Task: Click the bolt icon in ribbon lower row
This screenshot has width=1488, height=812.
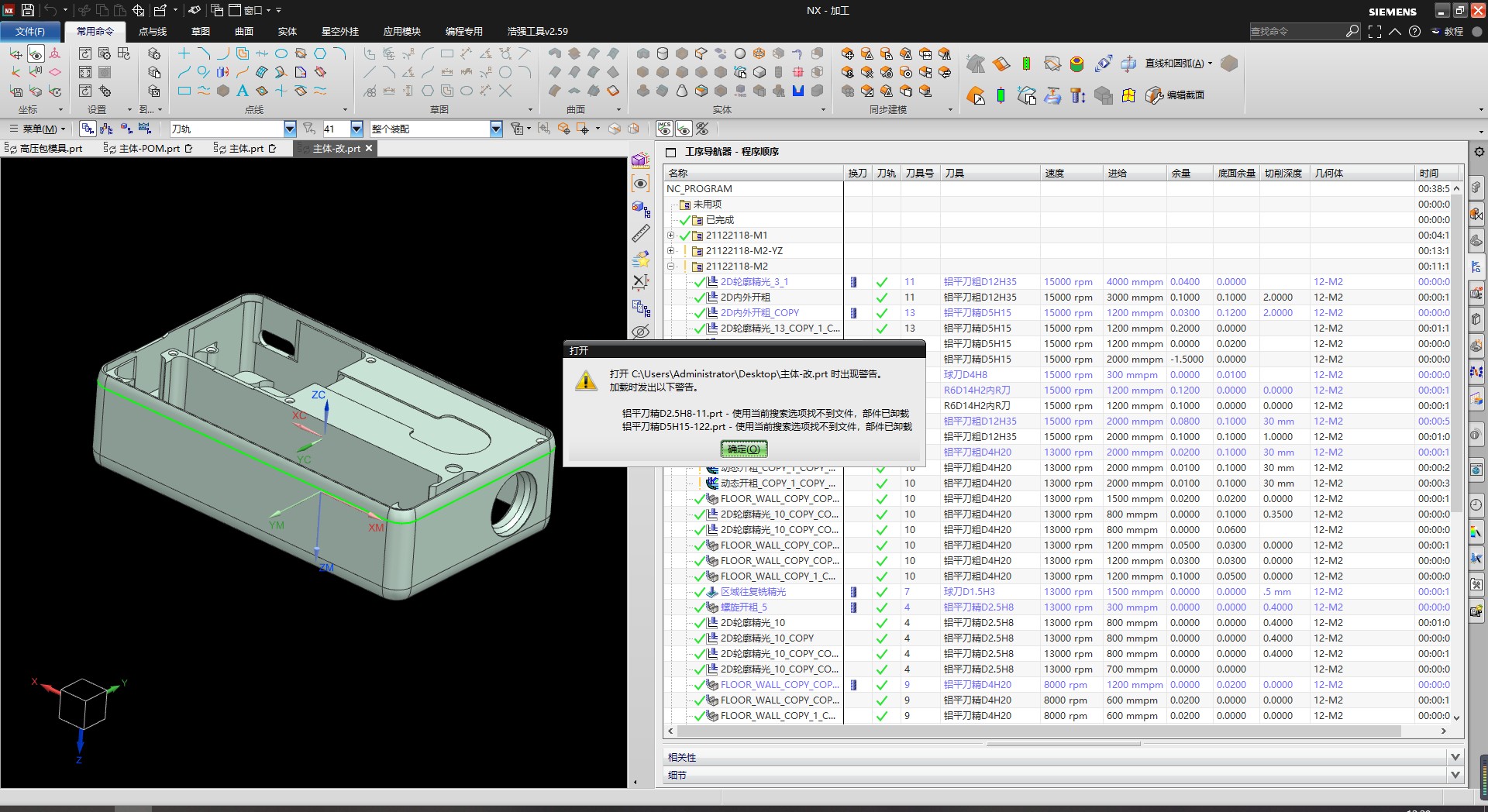Action: point(1078,95)
